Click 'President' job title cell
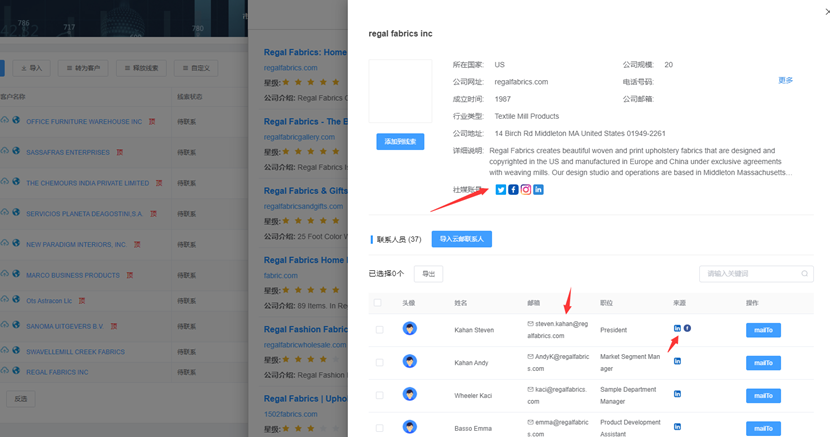Viewport: 830px width, 437px height. point(614,330)
